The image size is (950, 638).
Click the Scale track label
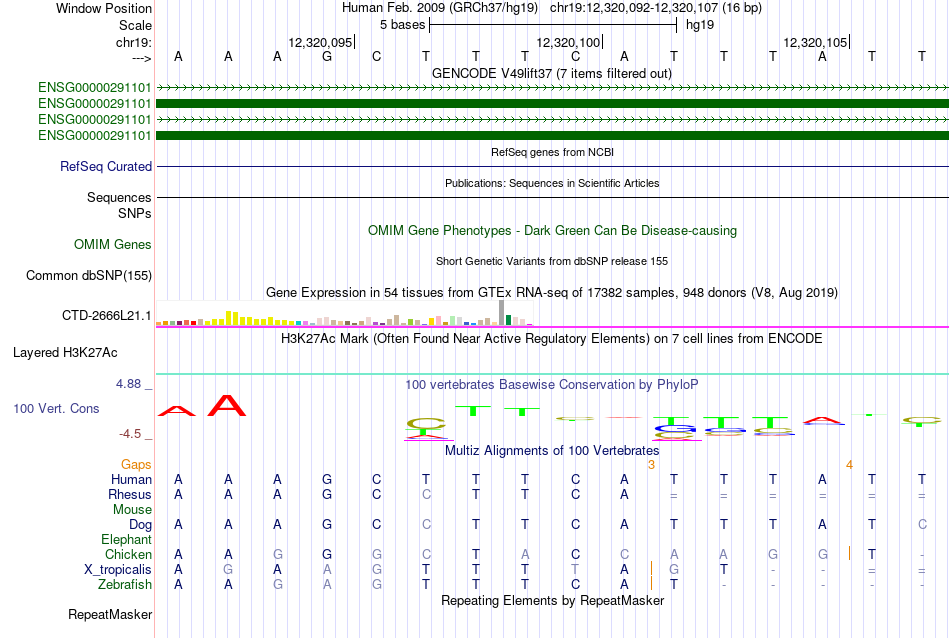point(135,25)
